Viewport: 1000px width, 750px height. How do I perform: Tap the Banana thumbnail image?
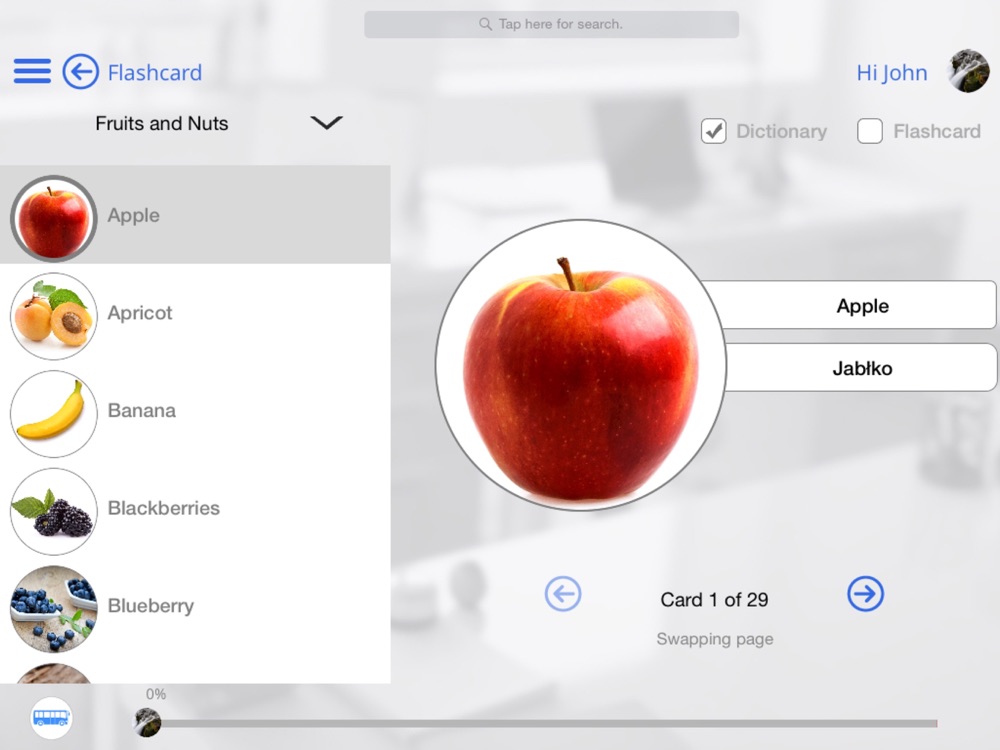(54, 413)
